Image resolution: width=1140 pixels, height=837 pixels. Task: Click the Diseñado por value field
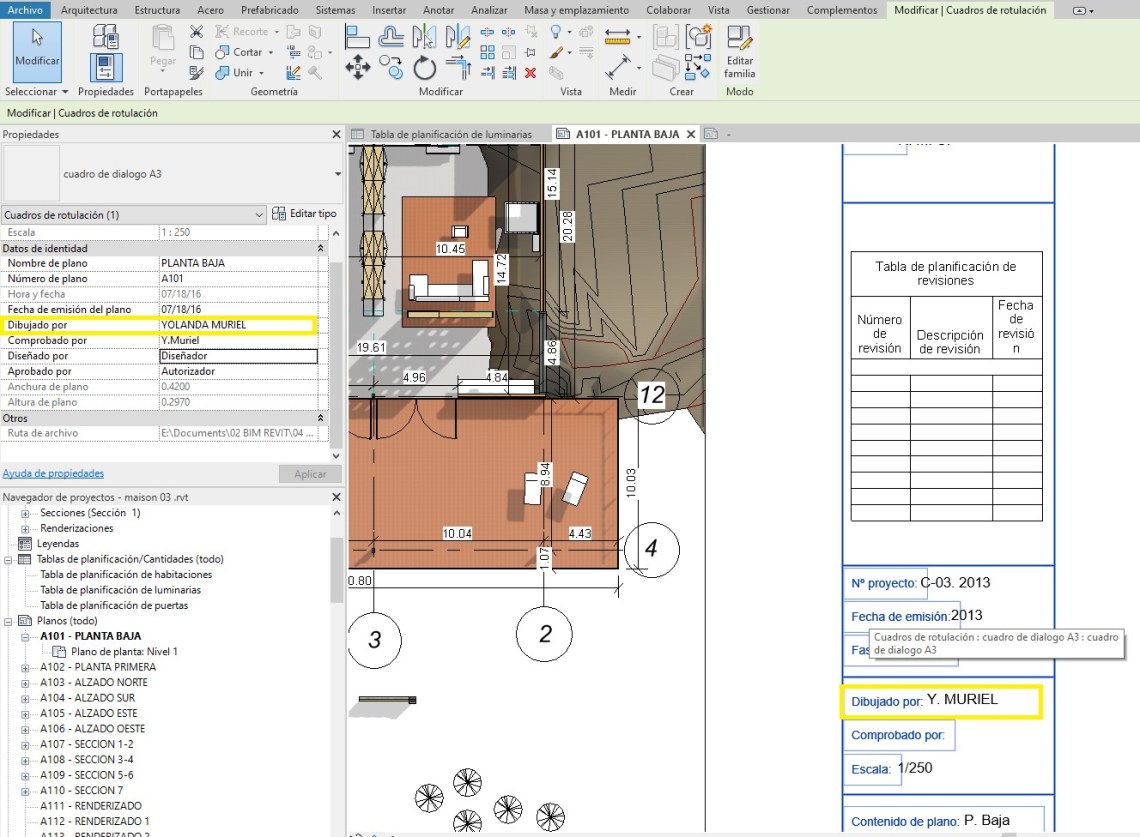pos(238,356)
